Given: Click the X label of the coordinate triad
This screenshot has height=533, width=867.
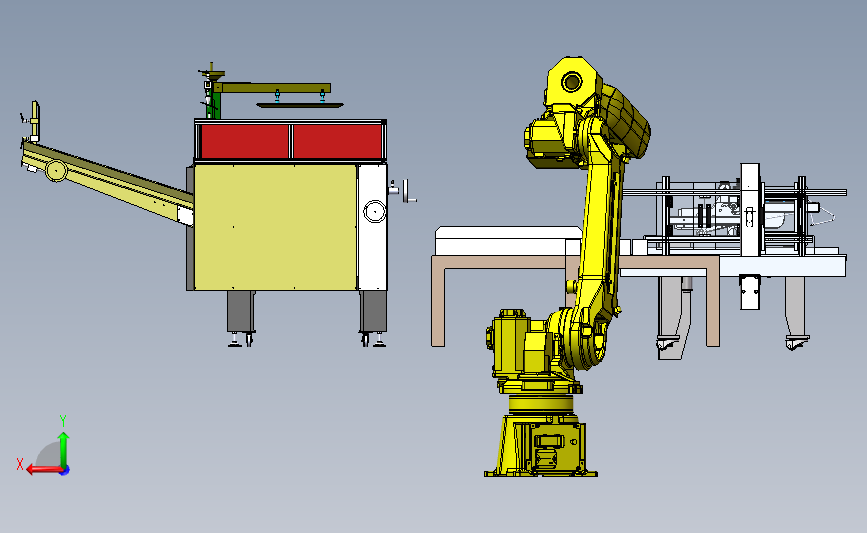Looking at the screenshot, I should point(20,464).
